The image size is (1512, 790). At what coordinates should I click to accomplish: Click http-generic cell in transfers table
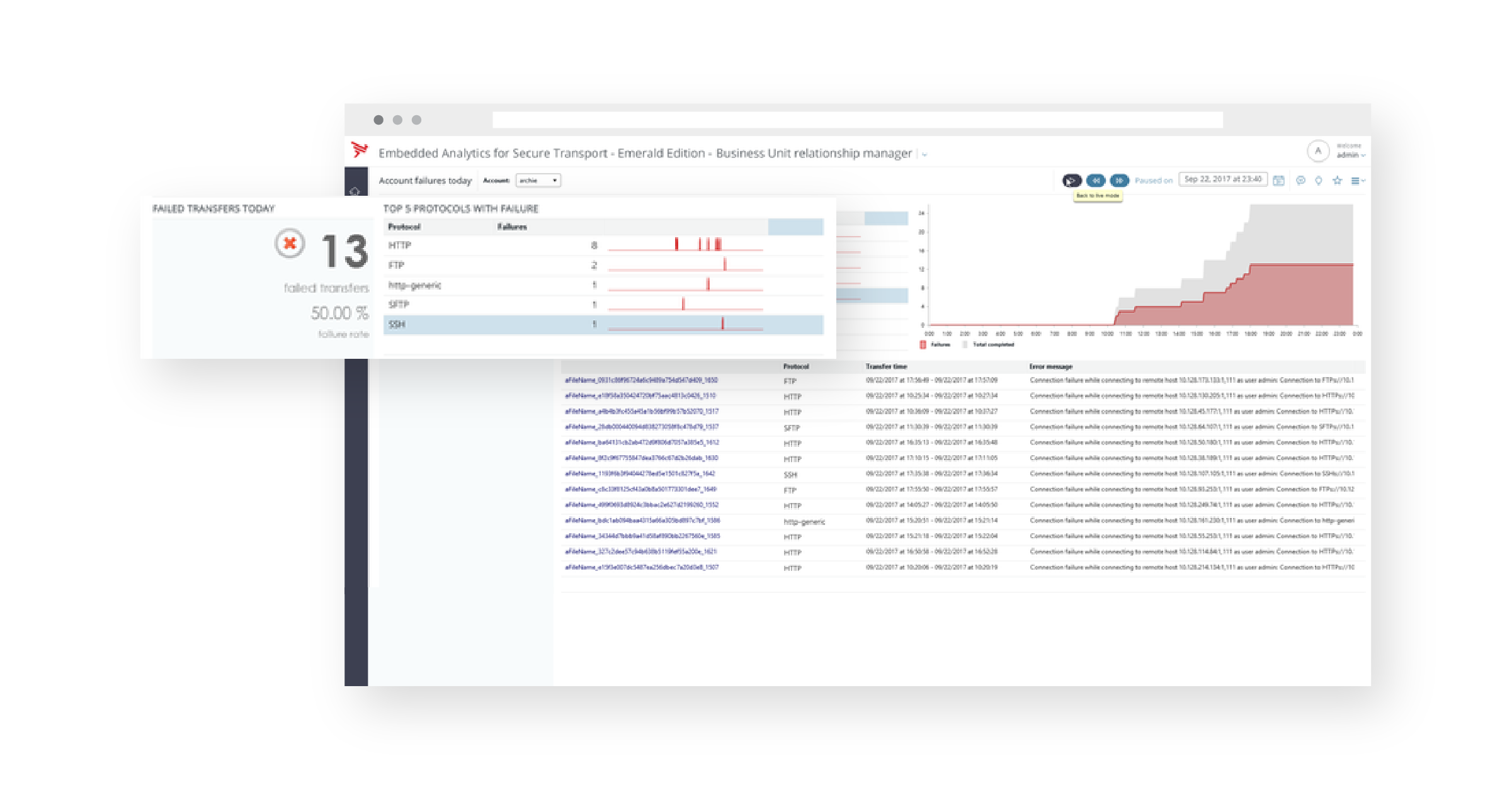pyautogui.click(x=804, y=522)
